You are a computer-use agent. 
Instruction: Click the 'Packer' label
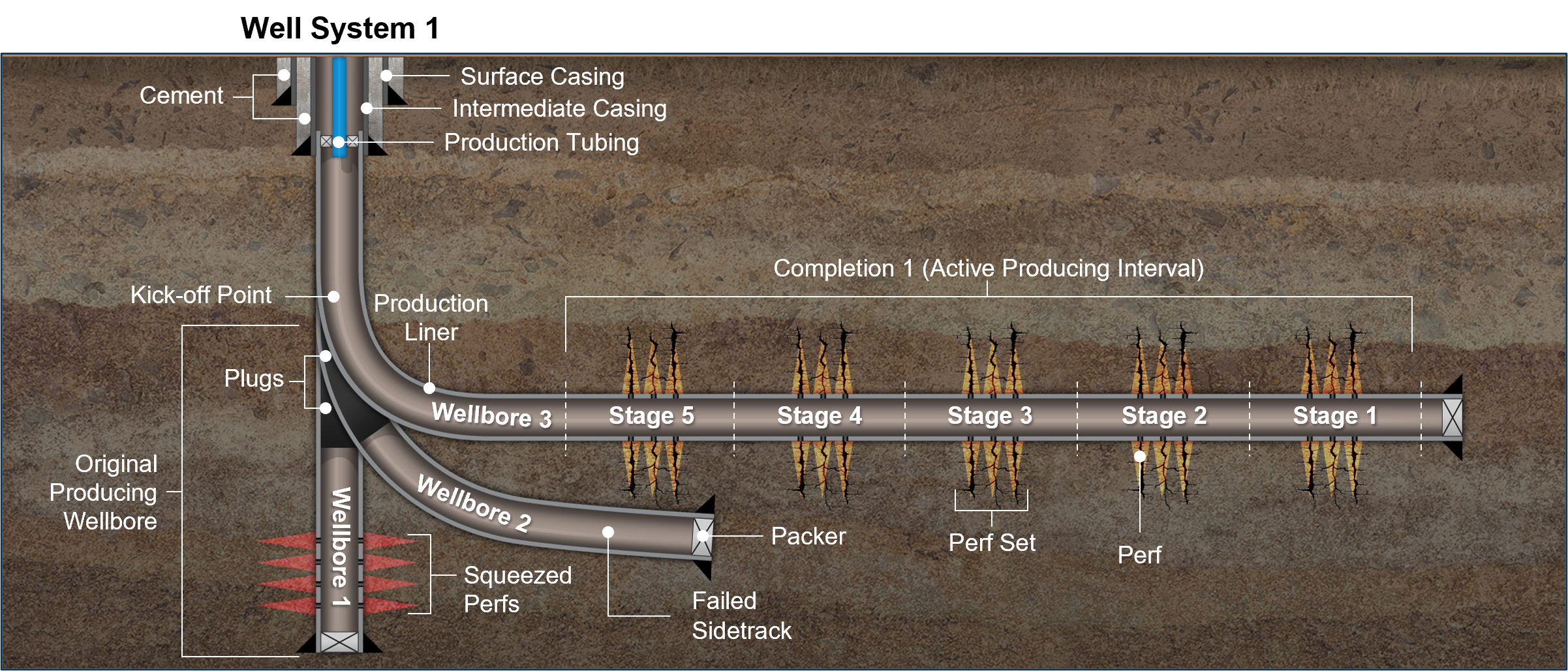click(808, 536)
